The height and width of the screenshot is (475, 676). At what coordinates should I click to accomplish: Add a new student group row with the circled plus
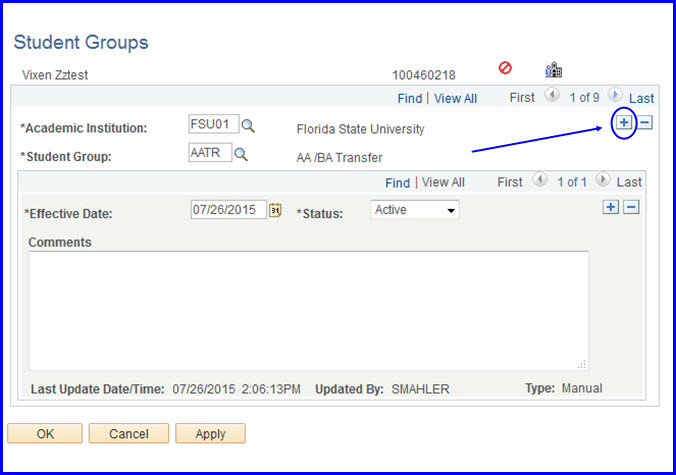pyautogui.click(x=623, y=122)
